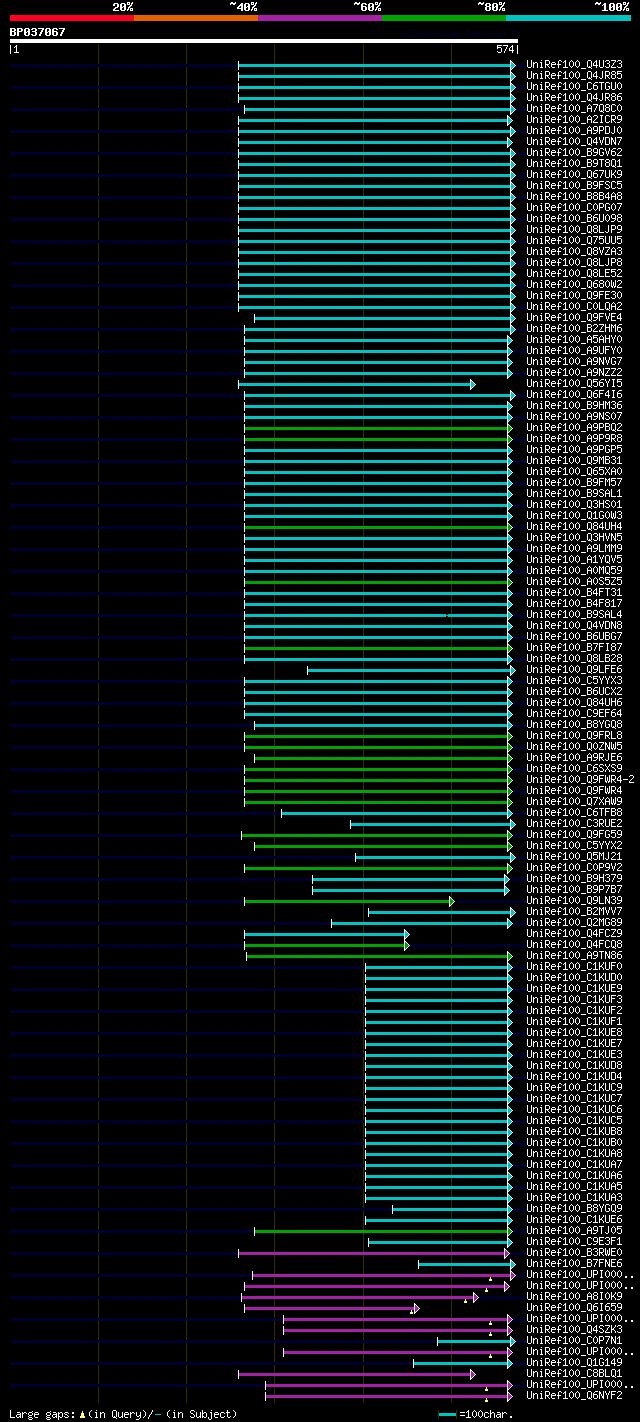Select the UniRef100_Q1G149 label
The image size is (640, 1422).
coord(574,1362)
